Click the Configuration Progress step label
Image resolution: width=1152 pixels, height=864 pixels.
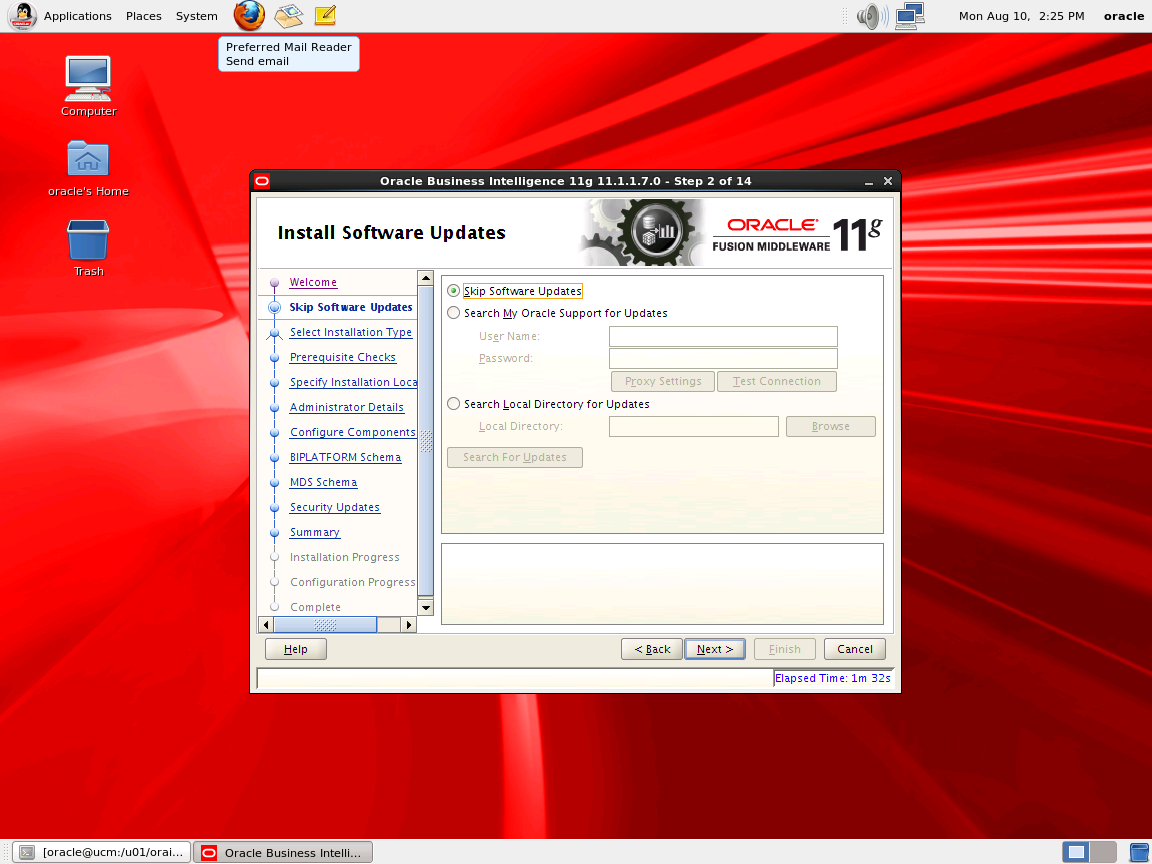[x=353, y=582]
